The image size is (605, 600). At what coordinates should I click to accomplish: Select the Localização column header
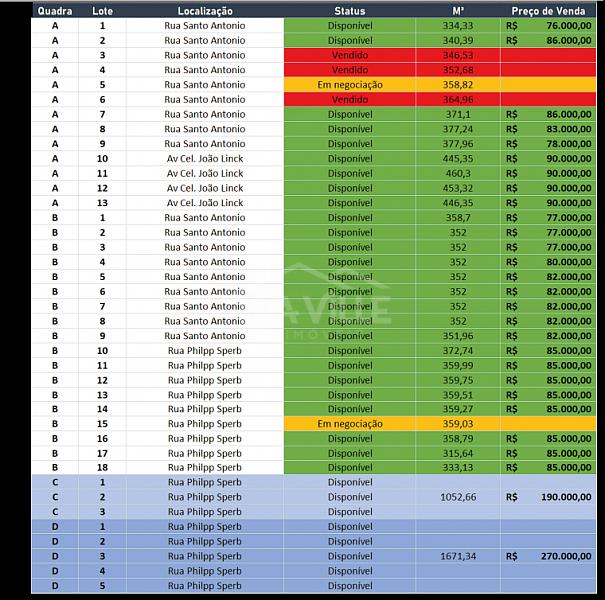tap(205, 10)
